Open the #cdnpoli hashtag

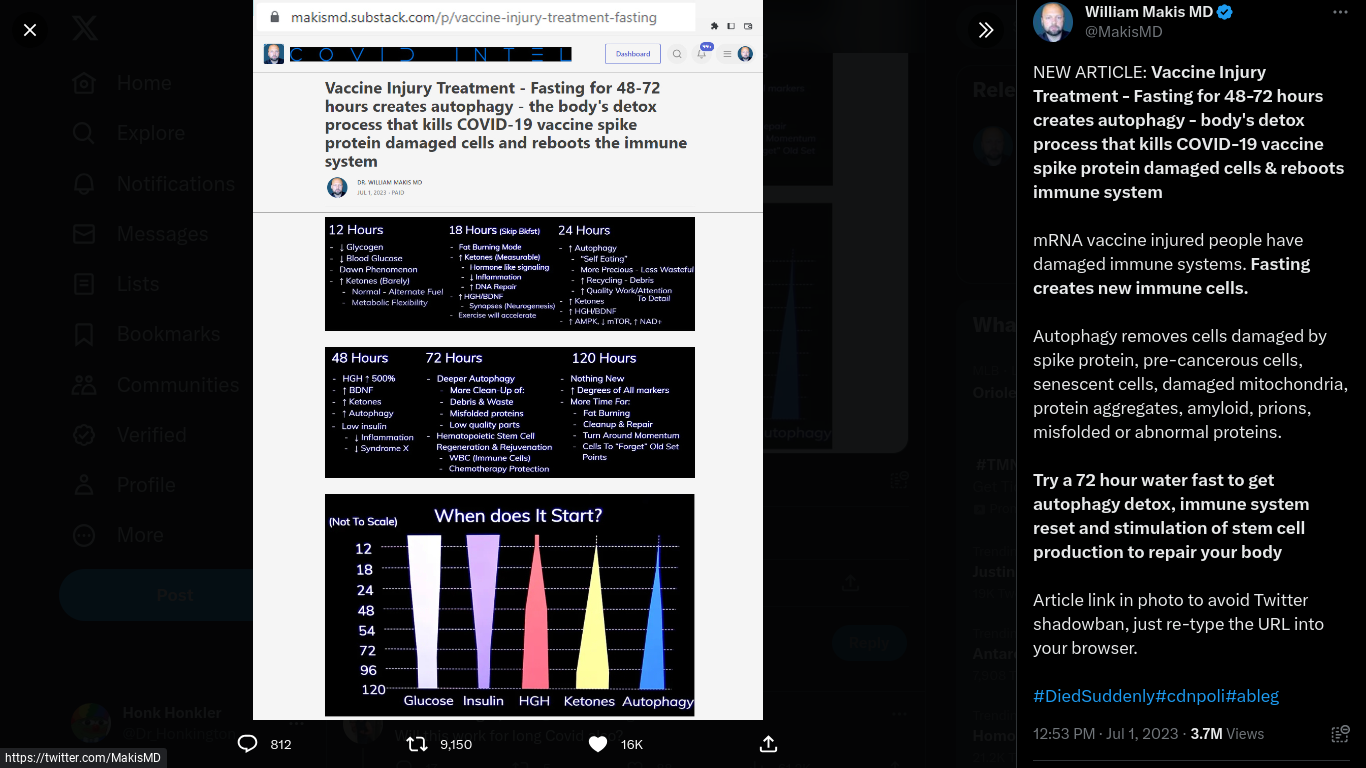coord(1190,696)
